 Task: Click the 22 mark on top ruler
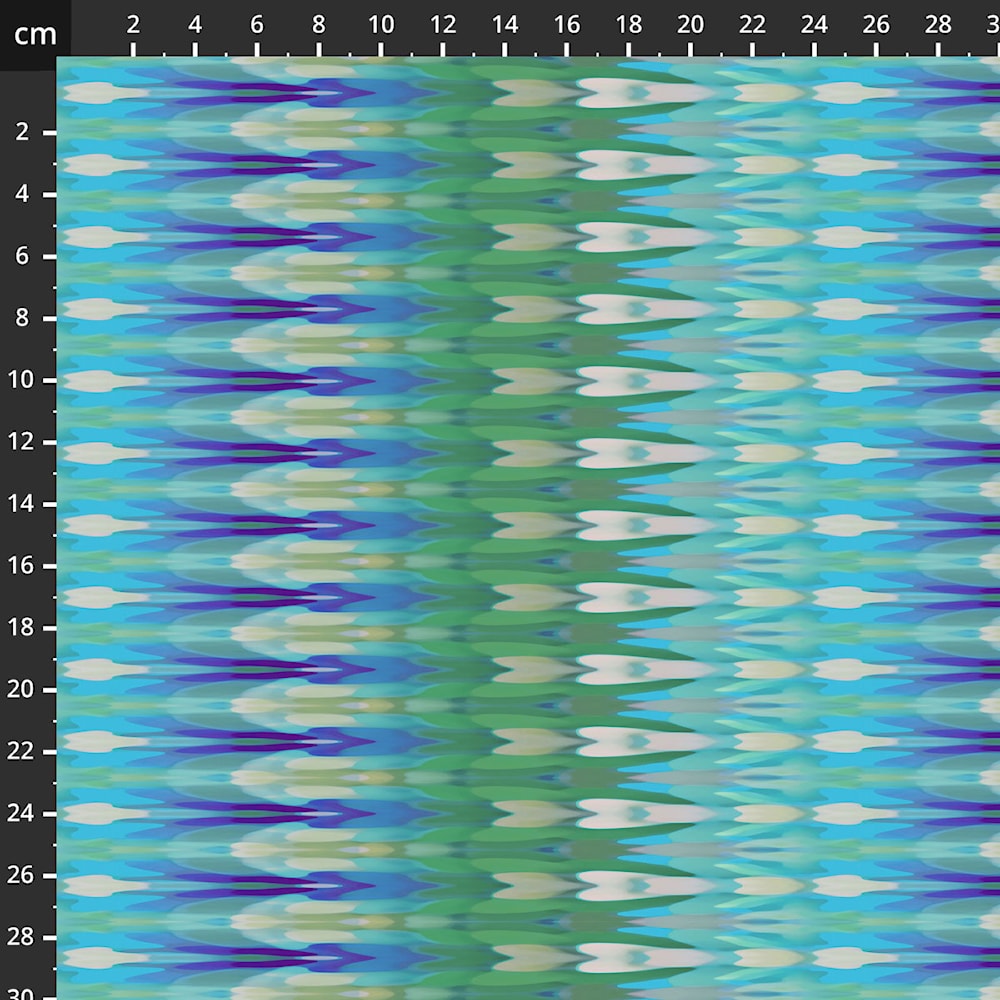753,26
